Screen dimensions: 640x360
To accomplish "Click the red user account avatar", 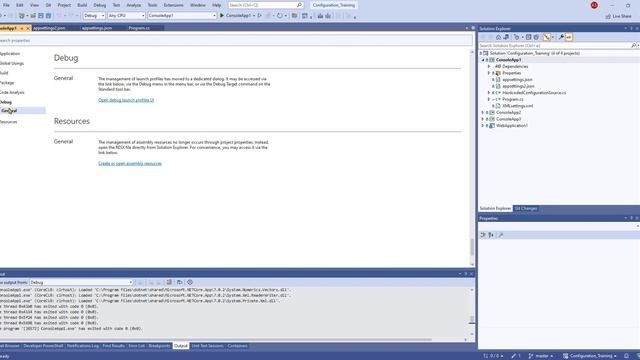I will (594, 5).
